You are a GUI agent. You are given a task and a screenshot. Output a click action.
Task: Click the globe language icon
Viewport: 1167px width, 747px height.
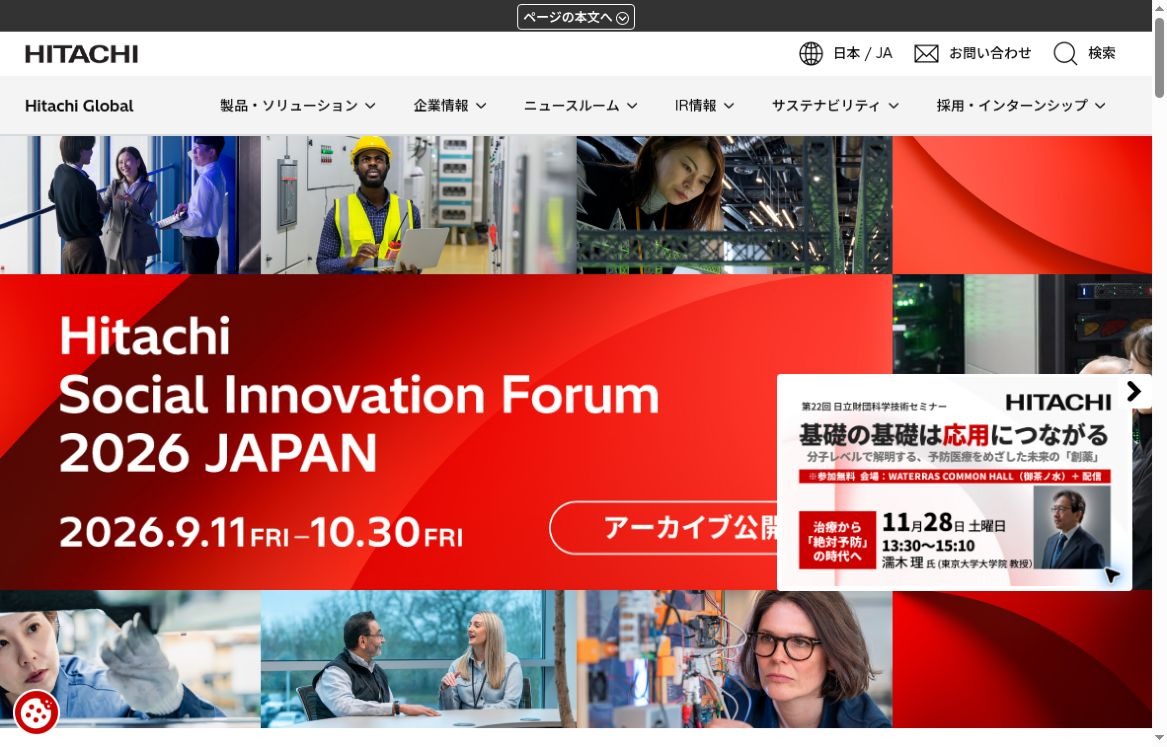coord(810,54)
